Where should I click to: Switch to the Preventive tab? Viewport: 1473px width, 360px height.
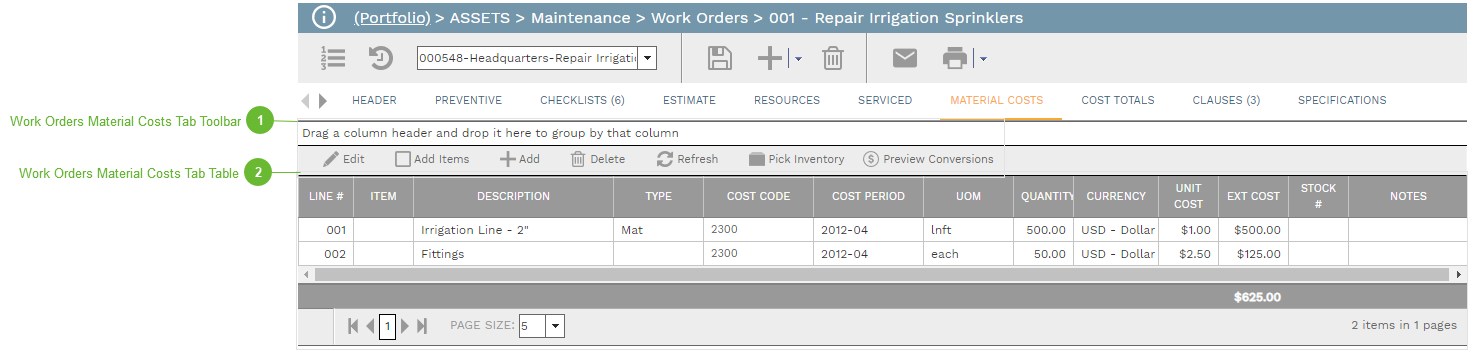468,100
